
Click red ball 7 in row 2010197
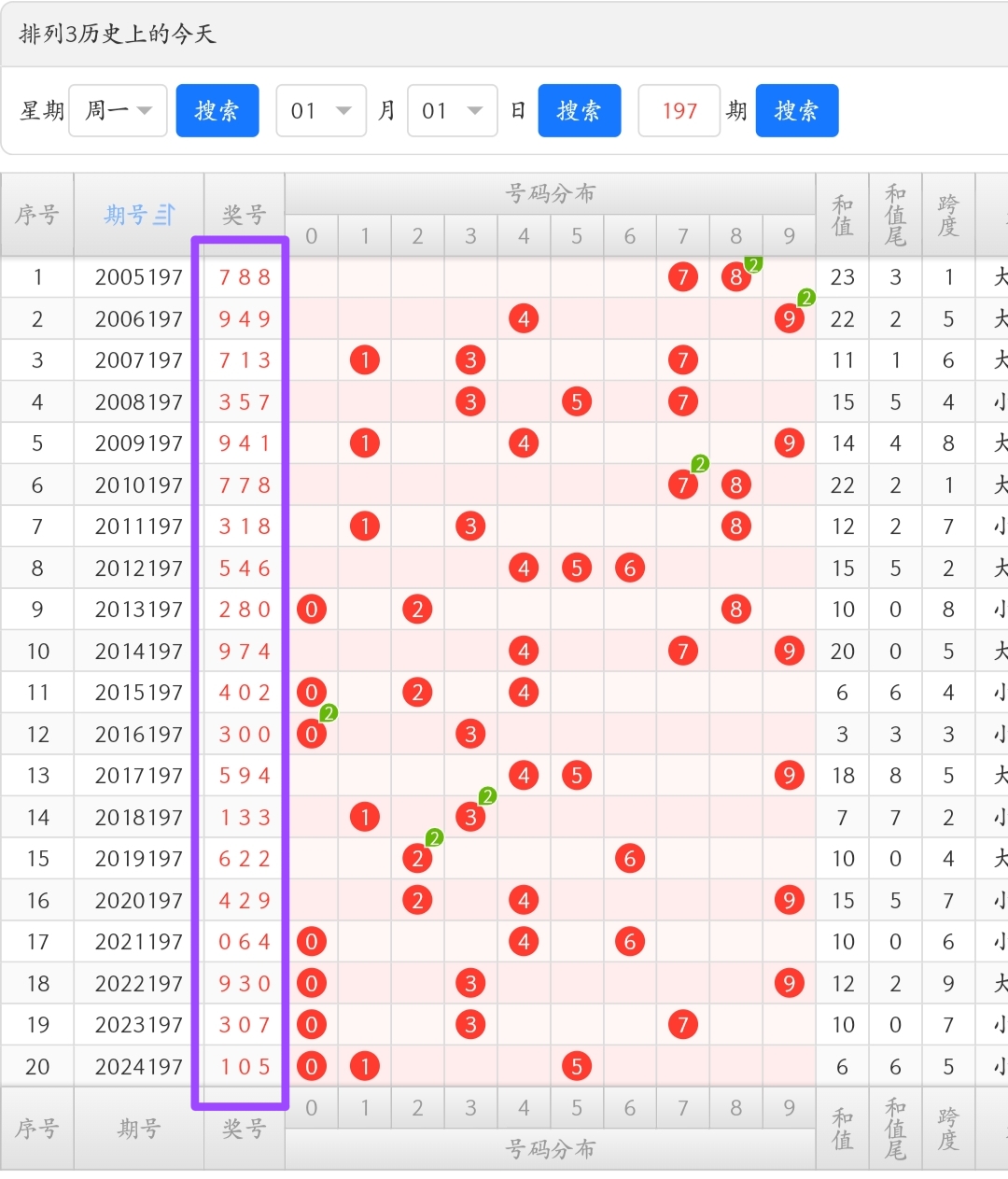coord(683,485)
